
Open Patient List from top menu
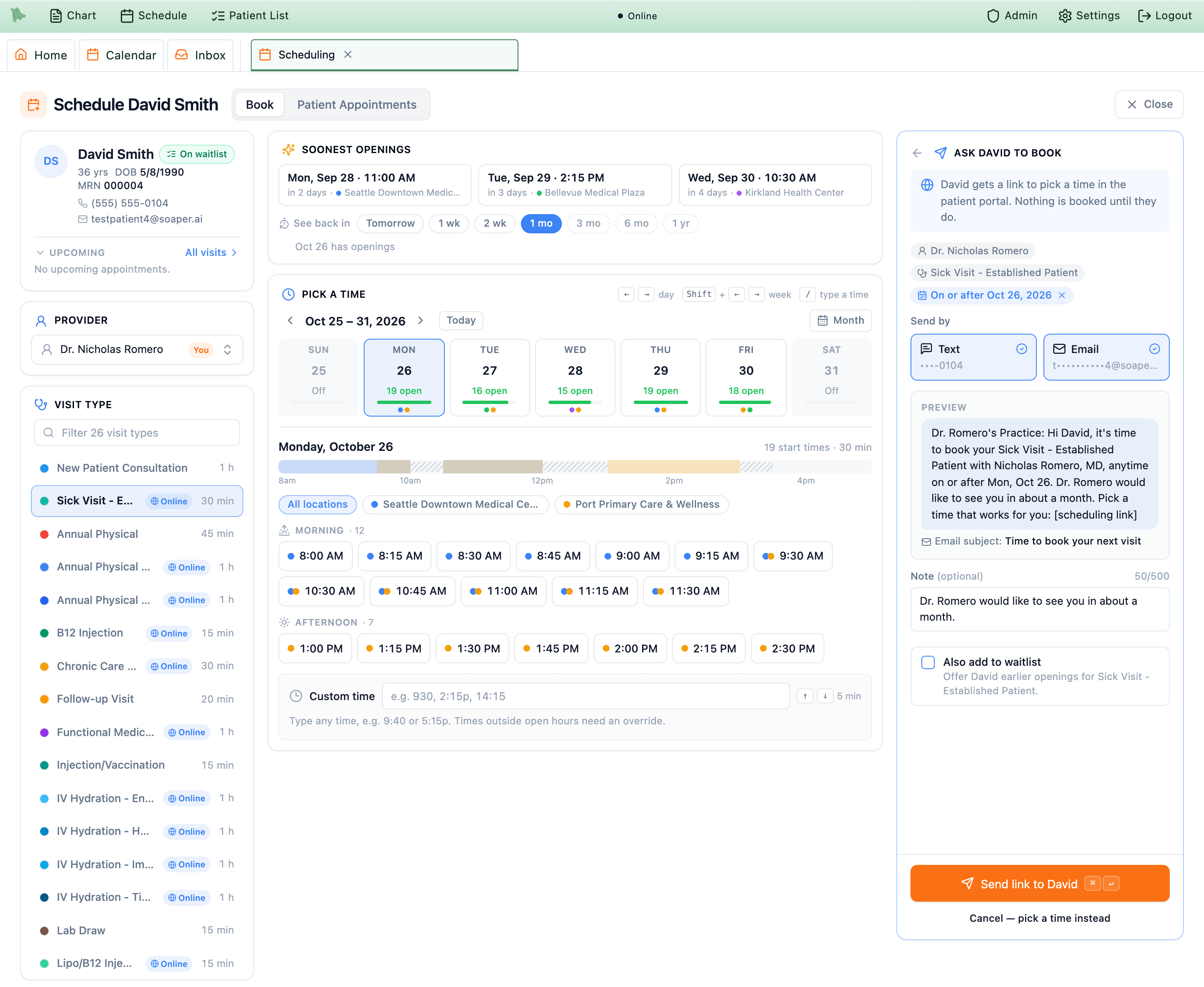(x=250, y=15)
